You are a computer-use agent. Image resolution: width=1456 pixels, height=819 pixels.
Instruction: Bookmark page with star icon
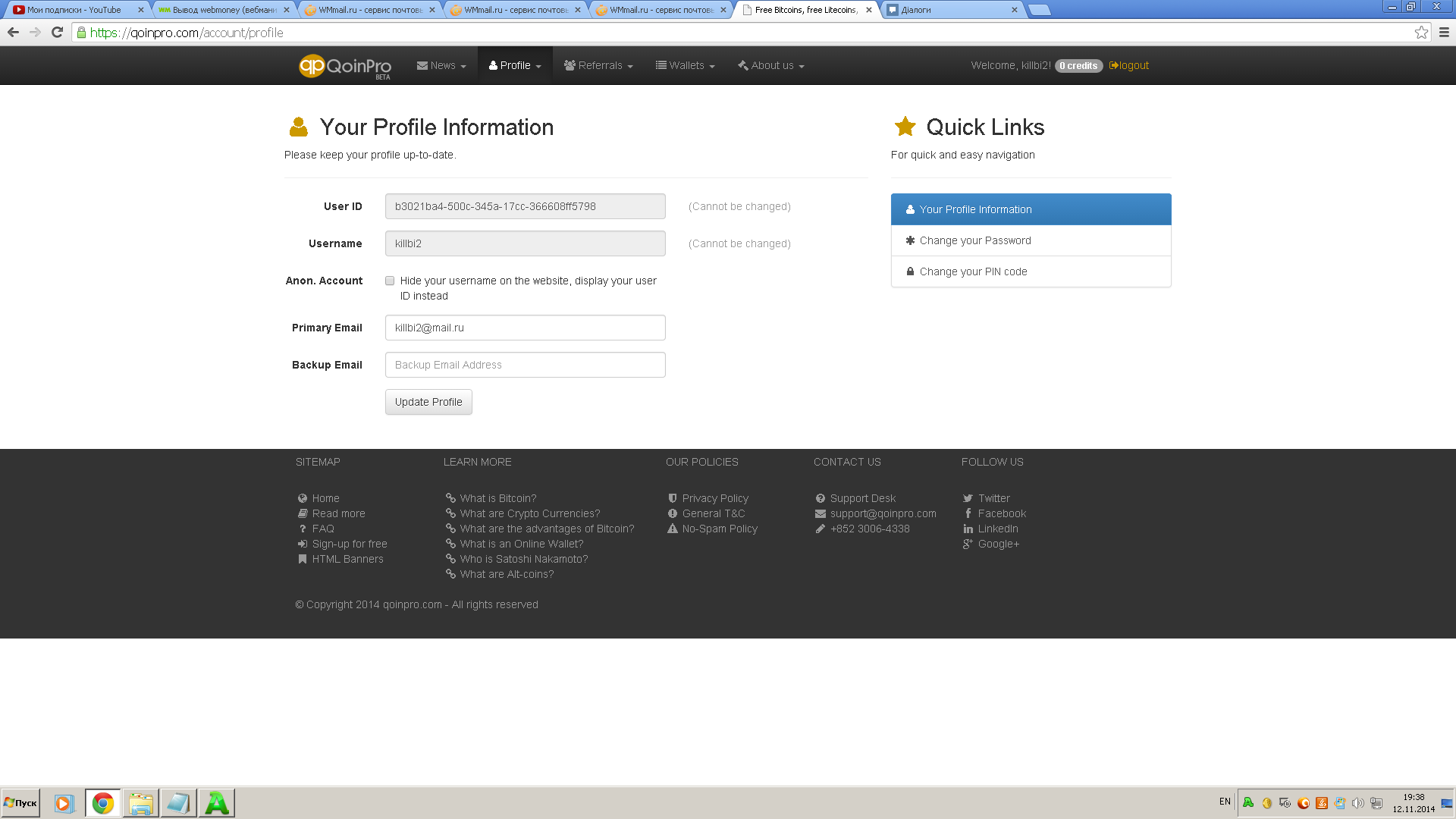1421,33
